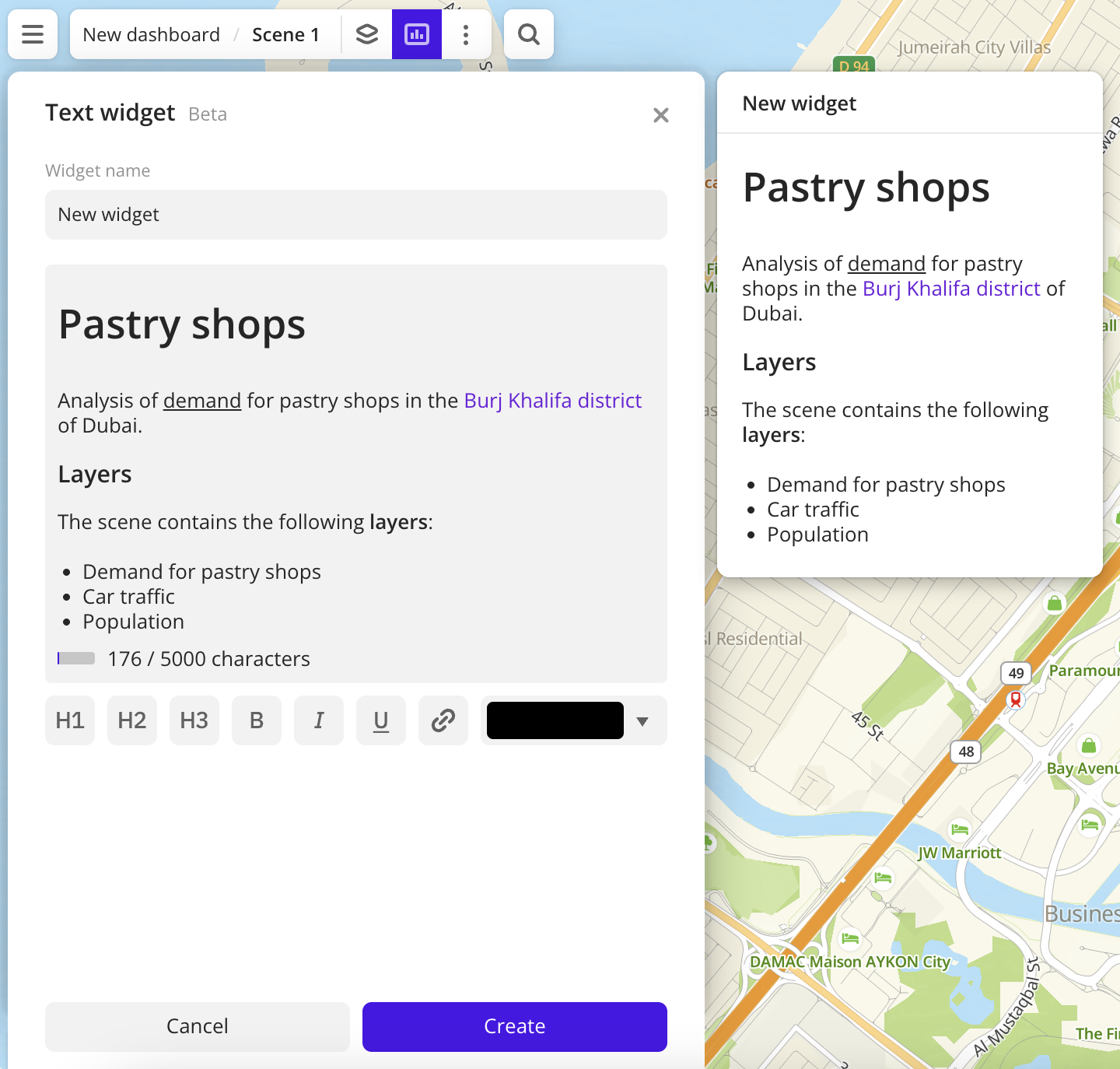1120x1069 pixels.
Task: Select the widgets panel icon
Action: [x=417, y=34]
